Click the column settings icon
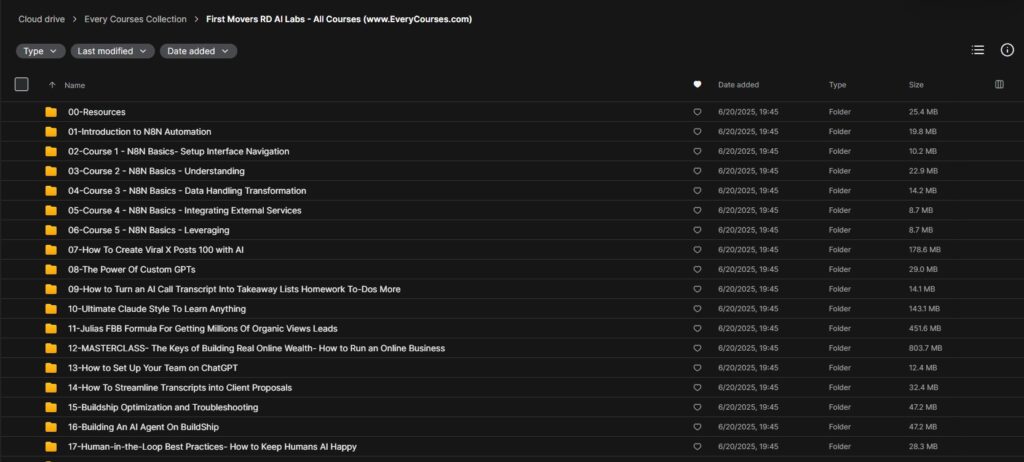The image size is (1024, 462). click(999, 84)
